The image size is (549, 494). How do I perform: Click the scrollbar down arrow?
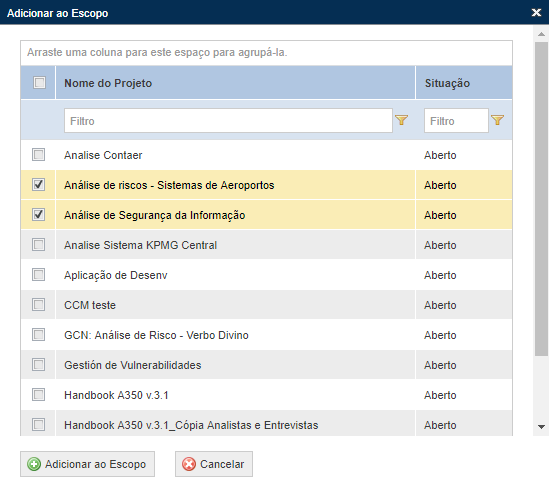point(541,427)
